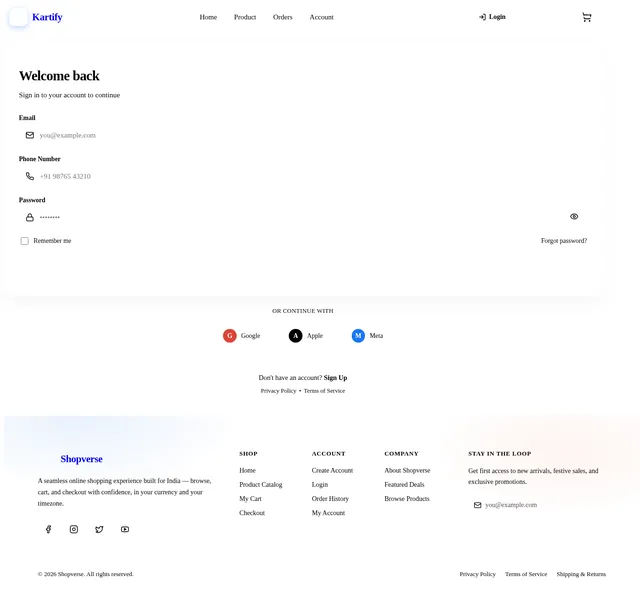The image size is (640, 595).
Task: Click the Kartify brand name
Action: [x=47, y=17]
